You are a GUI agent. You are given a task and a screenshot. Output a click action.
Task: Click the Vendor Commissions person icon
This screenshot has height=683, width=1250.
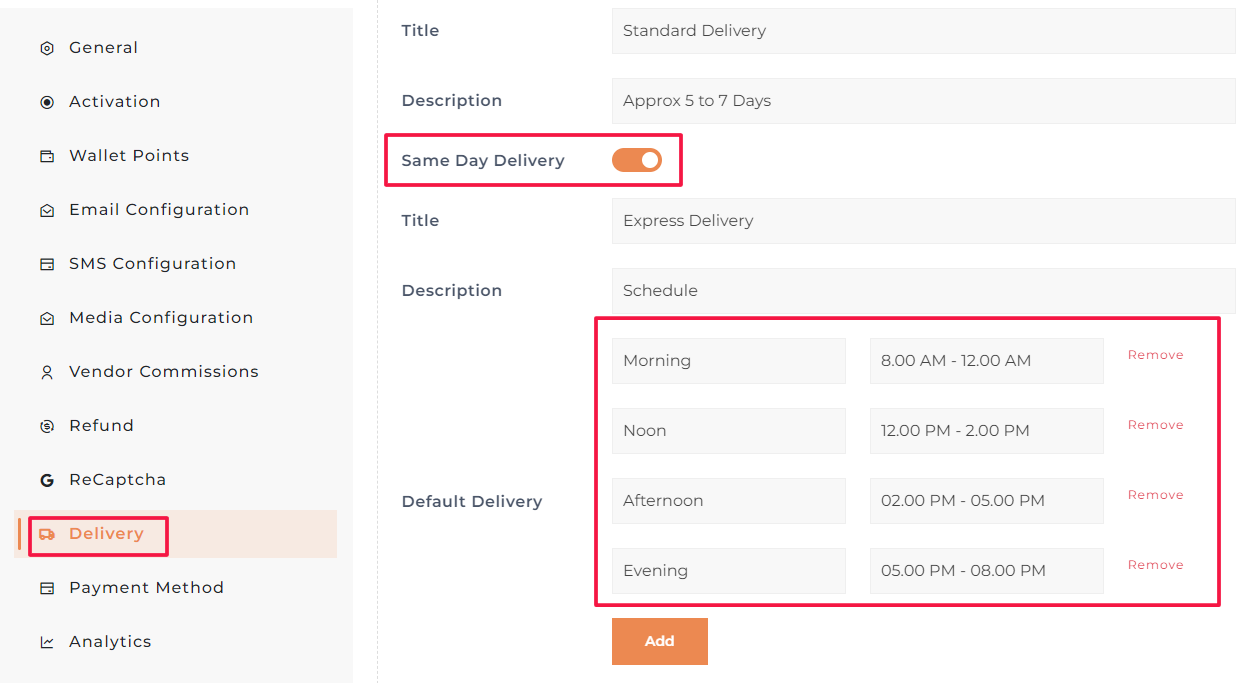[47, 372]
